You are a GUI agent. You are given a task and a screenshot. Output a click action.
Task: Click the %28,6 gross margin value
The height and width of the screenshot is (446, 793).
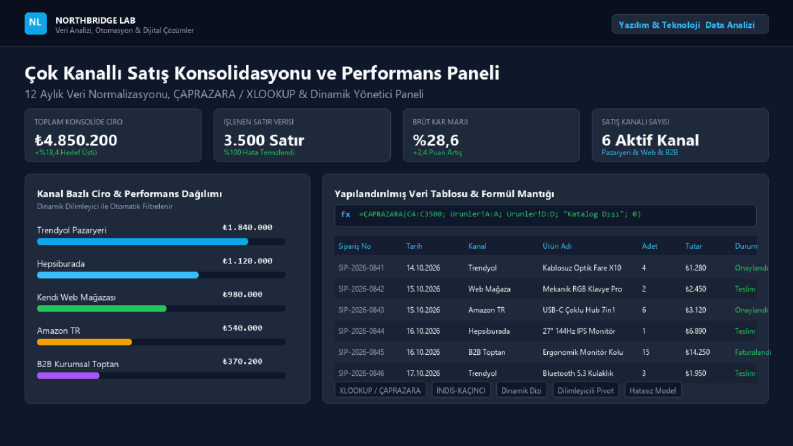point(435,140)
